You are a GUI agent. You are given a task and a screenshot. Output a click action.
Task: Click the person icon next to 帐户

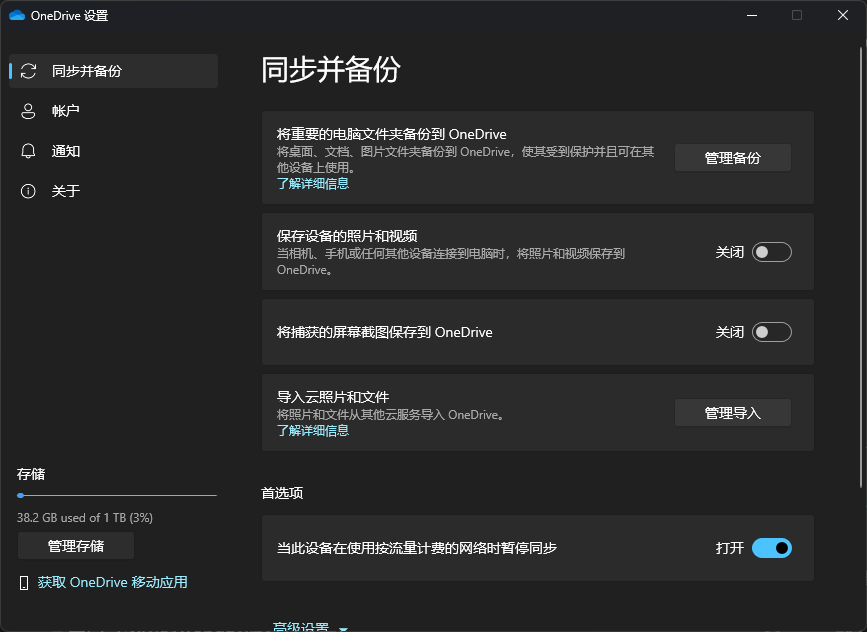coord(28,111)
